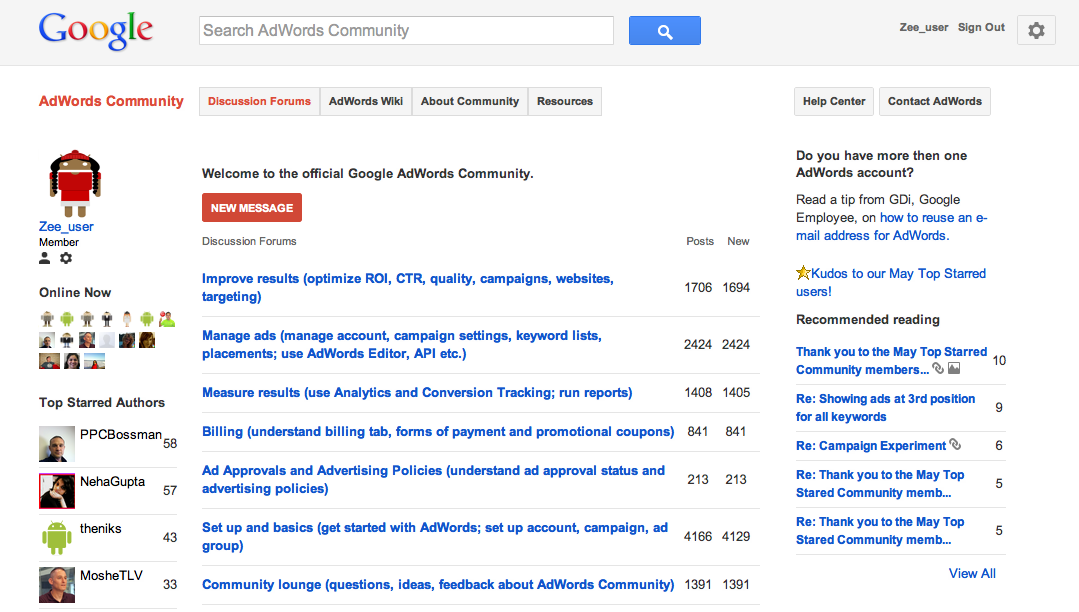This screenshot has width=1079, height=612.
Task: Click the post count '1408'
Action: [698, 392]
